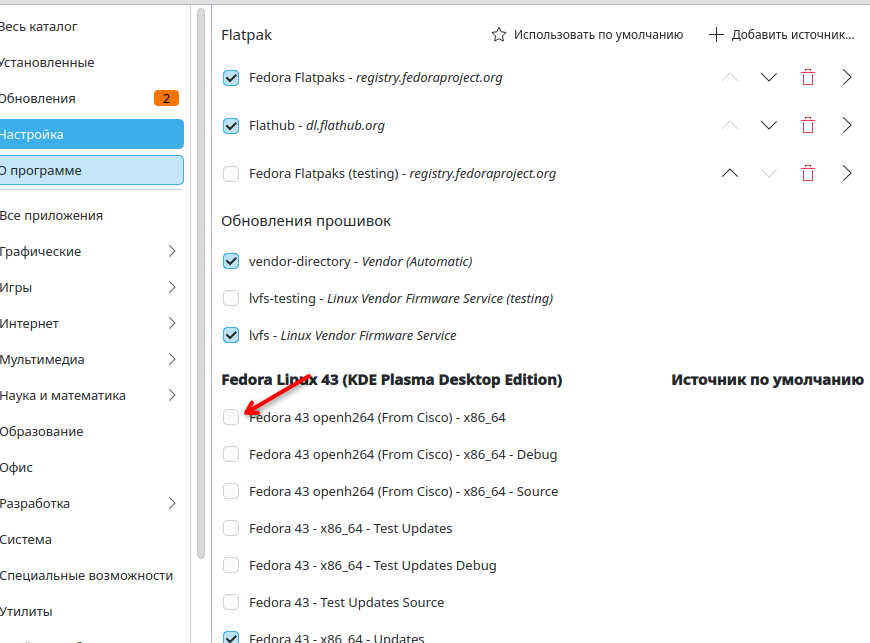870x643 pixels.
Task: Open Специальные возможности category
Action: pos(92,575)
